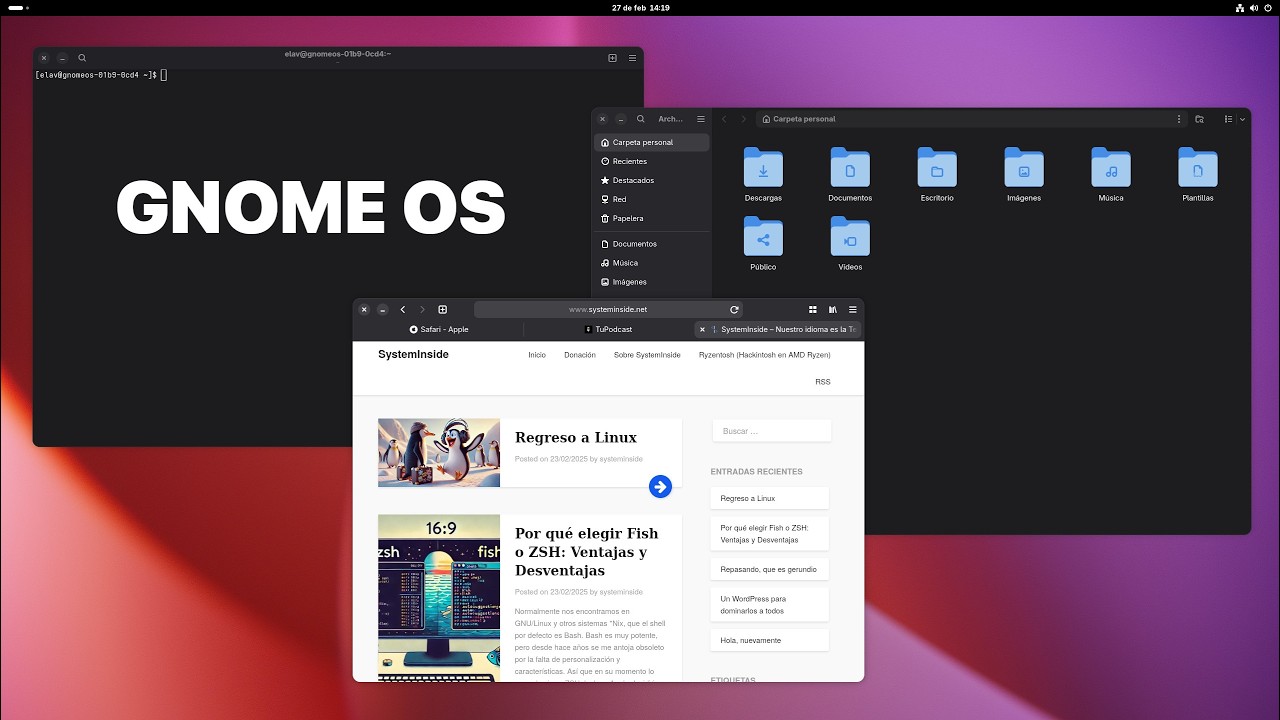Open a new browser tab
This screenshot has width=1280, height=720.
point(443,310)
